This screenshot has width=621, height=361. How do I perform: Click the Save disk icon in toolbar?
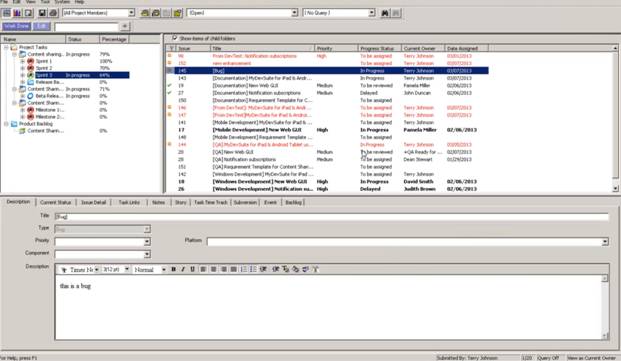click(x=42, y=13)
